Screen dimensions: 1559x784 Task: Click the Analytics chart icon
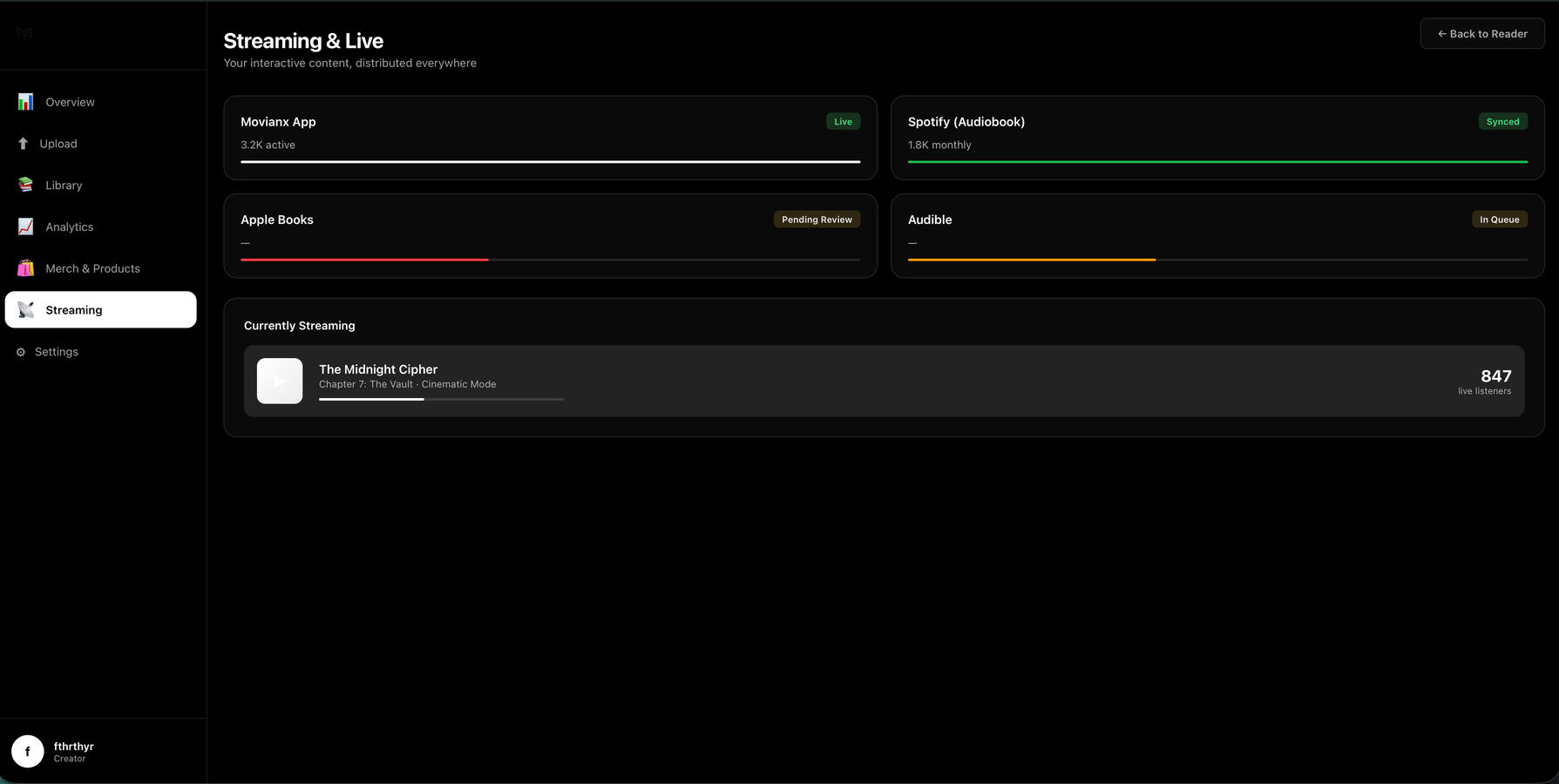pyautogui.click(x=26, y=227)
